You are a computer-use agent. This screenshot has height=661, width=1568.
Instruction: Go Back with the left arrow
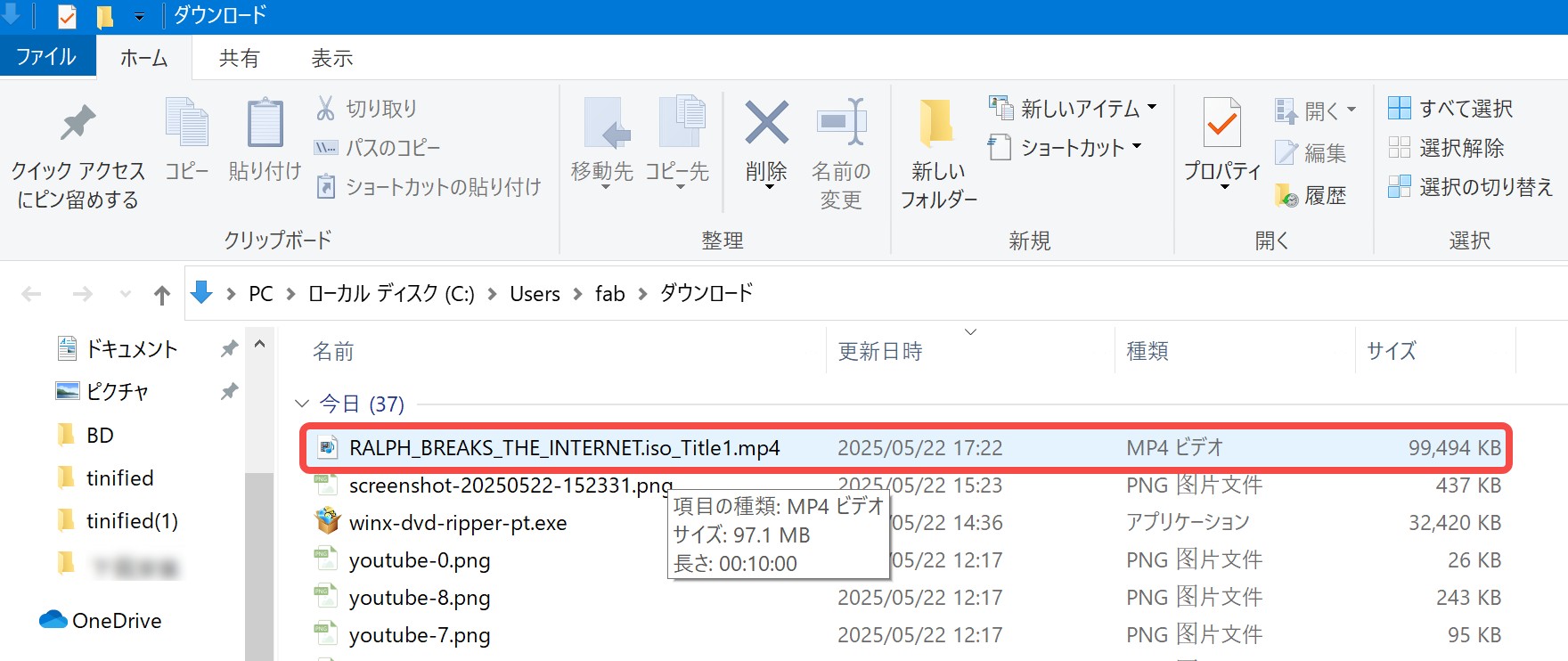(31, 294)
